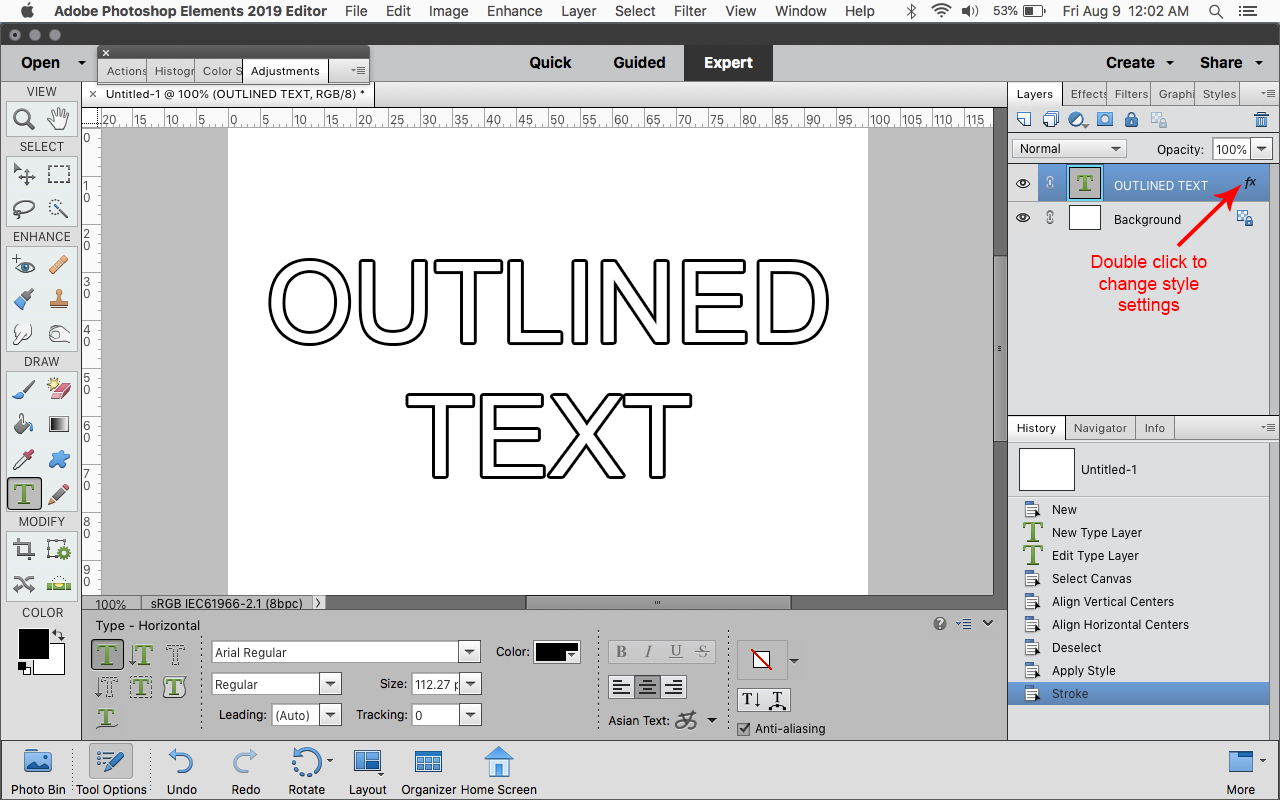Image resolution: width=1280 pixels, height=800 pixels.
Task: Open the Normal blending mode dropdown
Action: (1068, 147)
